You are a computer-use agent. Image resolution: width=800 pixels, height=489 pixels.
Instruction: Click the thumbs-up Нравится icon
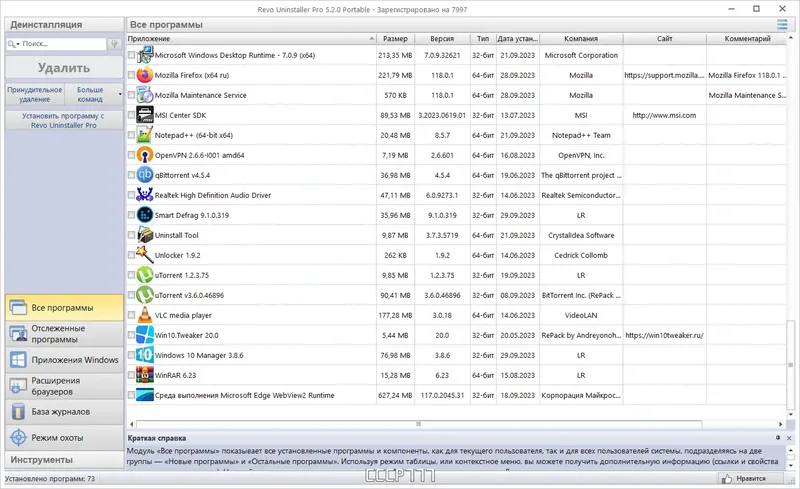point(727,478)
